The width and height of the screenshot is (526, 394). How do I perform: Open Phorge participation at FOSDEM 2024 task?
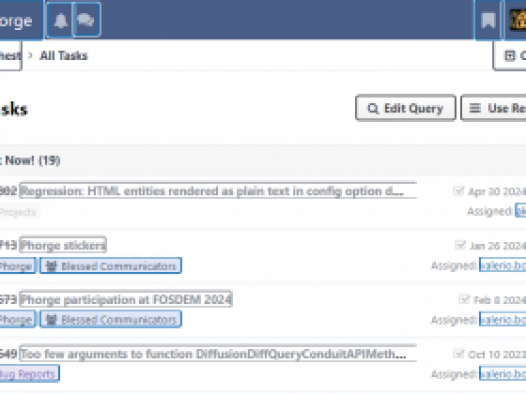pos(126,299)
